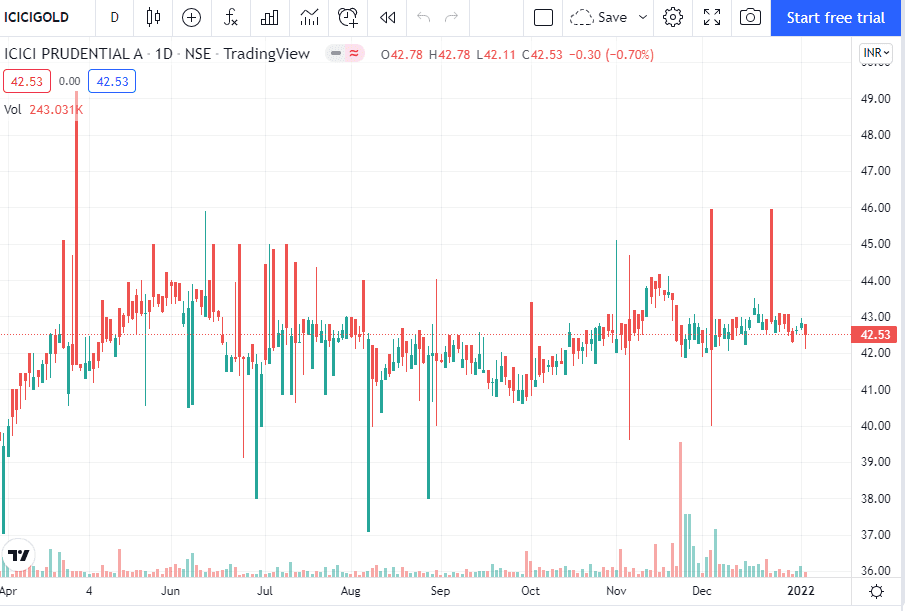Open the candlestick chart style menu
The width and height of the screenshot is (905, 611).
(153, 17)
